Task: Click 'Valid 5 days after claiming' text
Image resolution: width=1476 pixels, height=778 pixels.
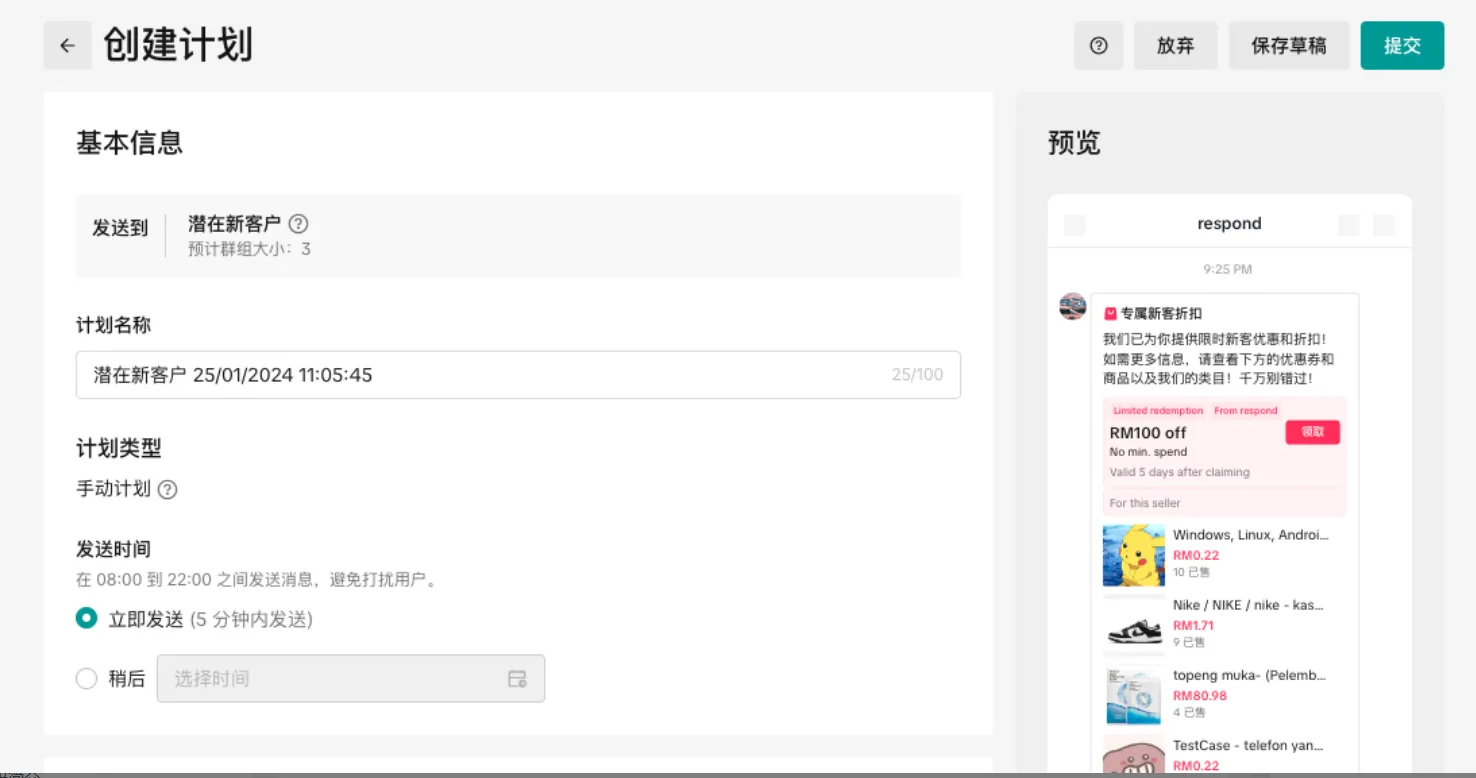Action: [x=1180, y=472]
